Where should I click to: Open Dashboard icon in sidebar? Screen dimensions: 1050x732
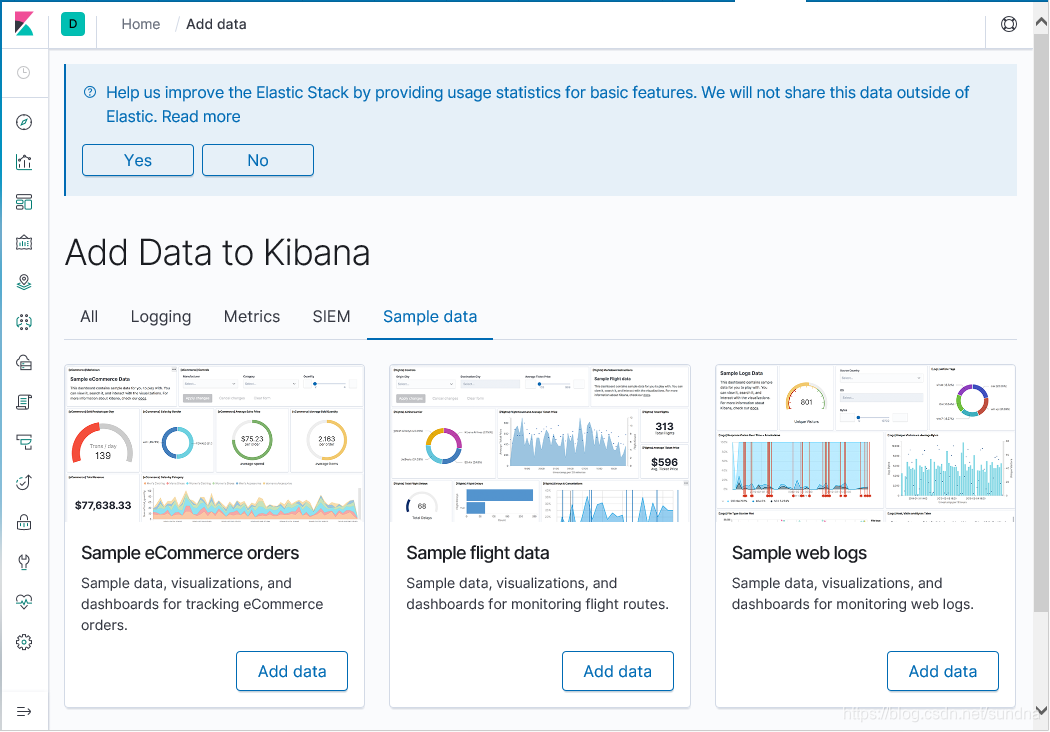(x=24, y=202)
